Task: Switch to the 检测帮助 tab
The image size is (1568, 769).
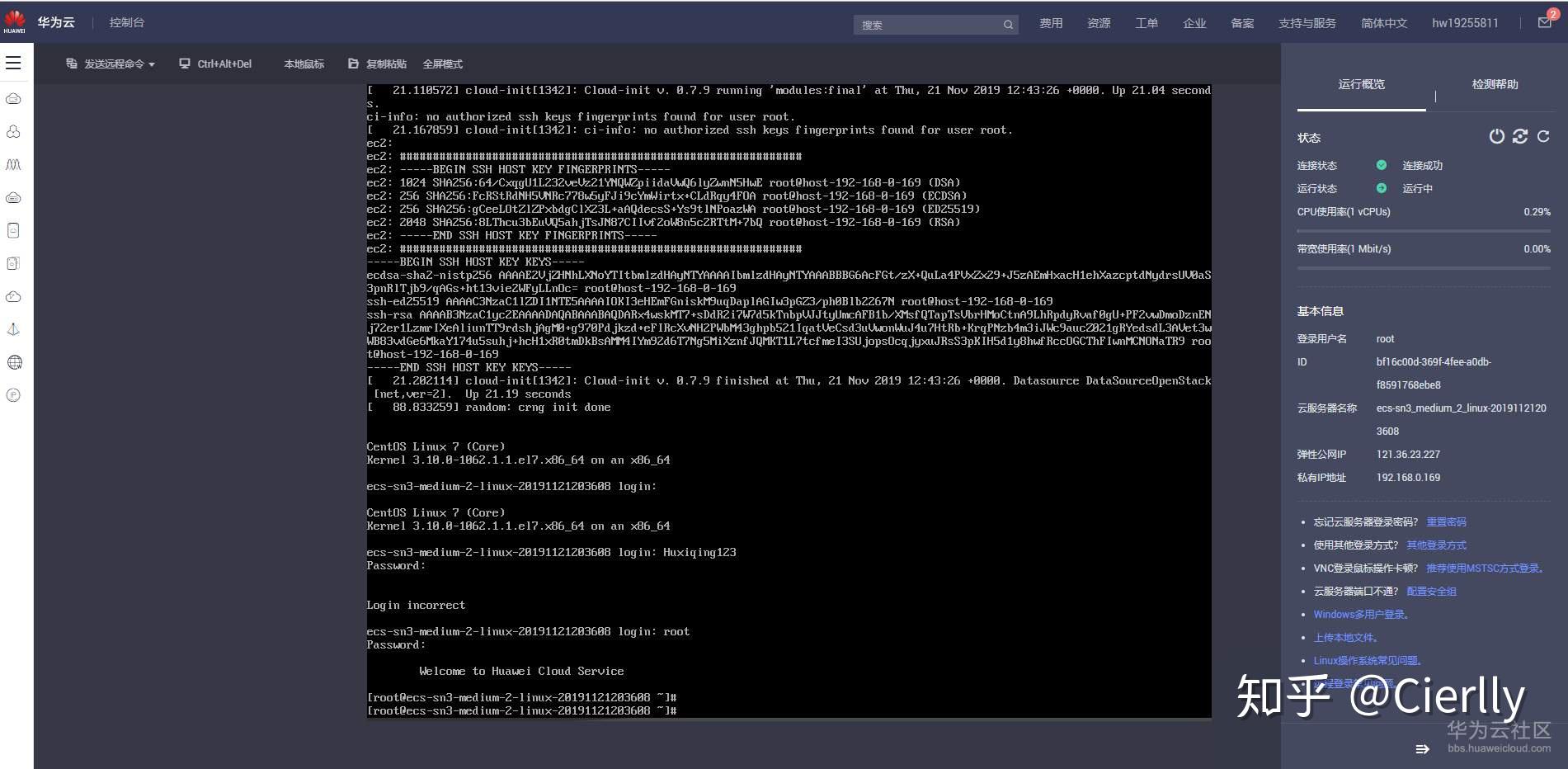Action: pyautogui.click(x=1495, y=84)
